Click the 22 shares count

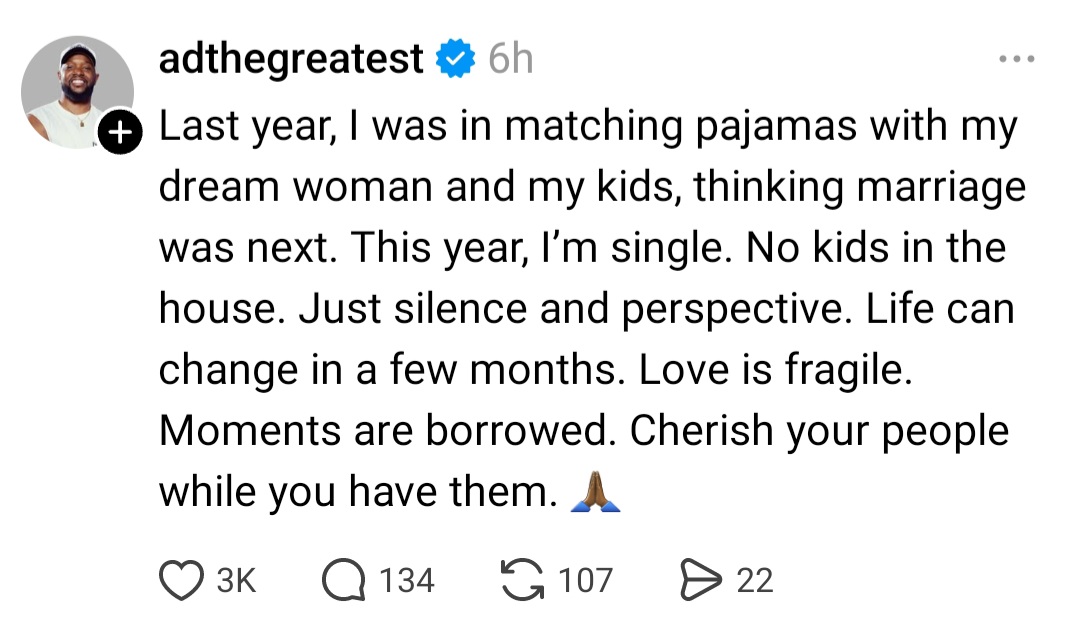(x=755, y=581)
